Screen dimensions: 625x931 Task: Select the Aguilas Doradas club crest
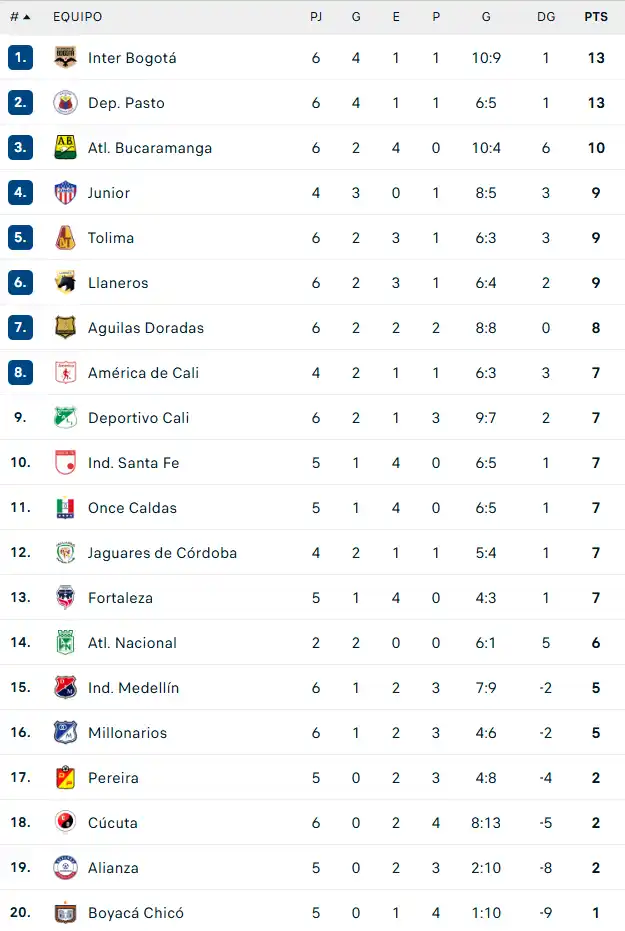click(x=65, y=327)
